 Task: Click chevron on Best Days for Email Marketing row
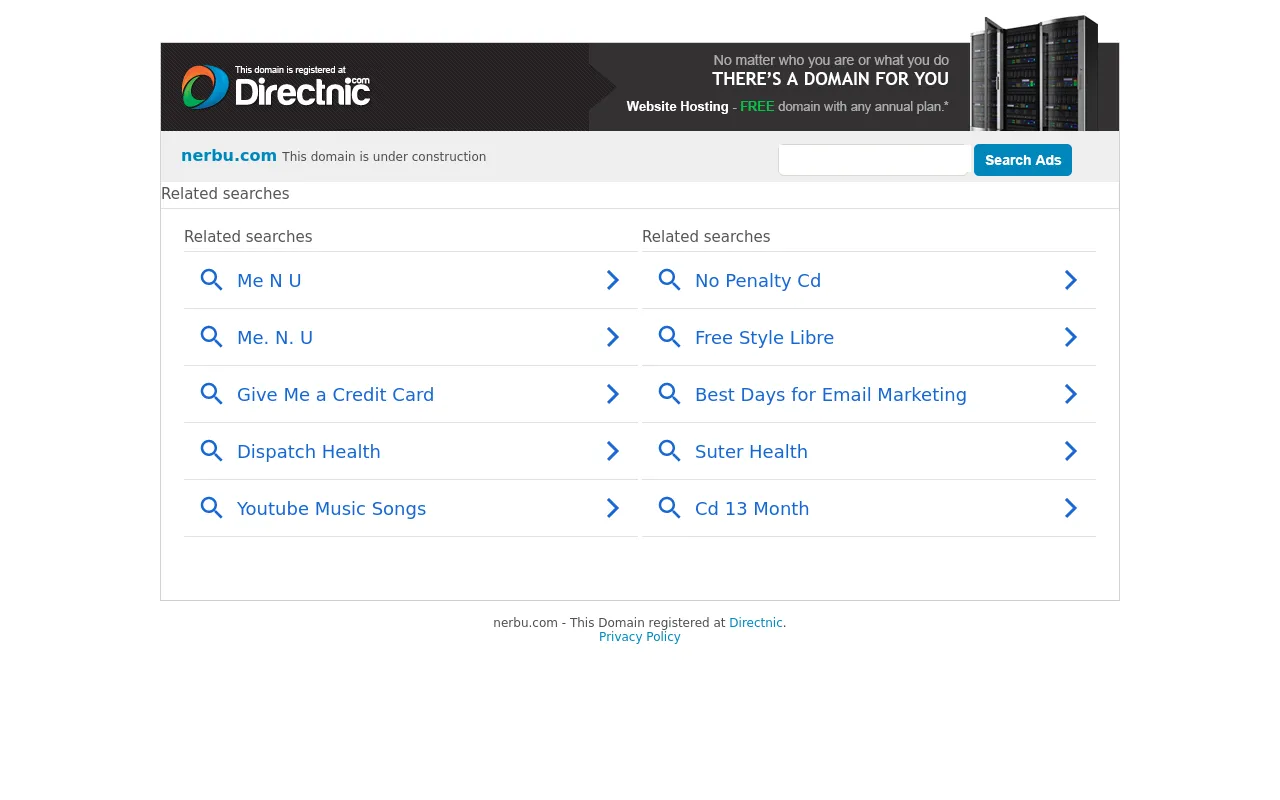pos(1071,394)
